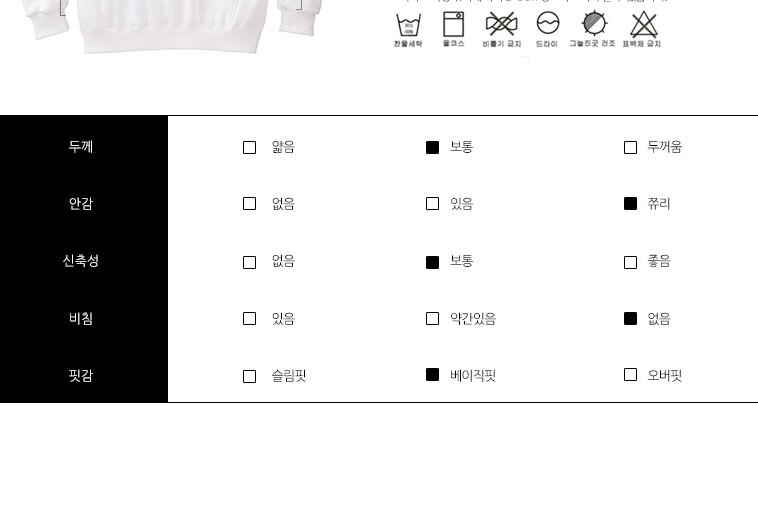The height and width of the screenshot is (508, 758).
Task: Toggle the filled 보통 thickness checkbox
Action: pos(433,147)
